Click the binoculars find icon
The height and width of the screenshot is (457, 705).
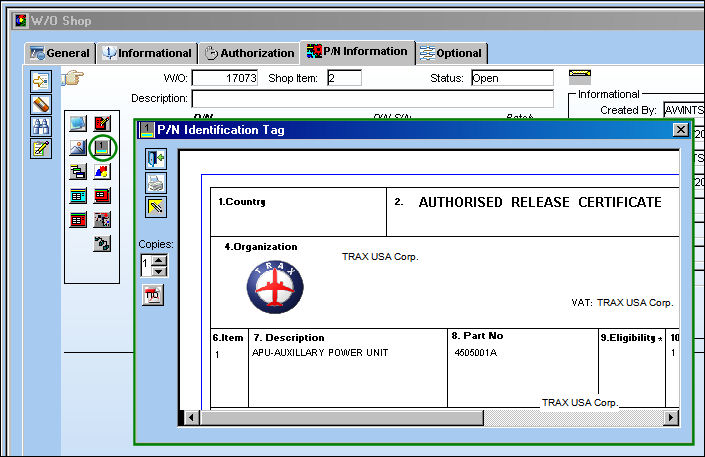[x=41, y=126]
